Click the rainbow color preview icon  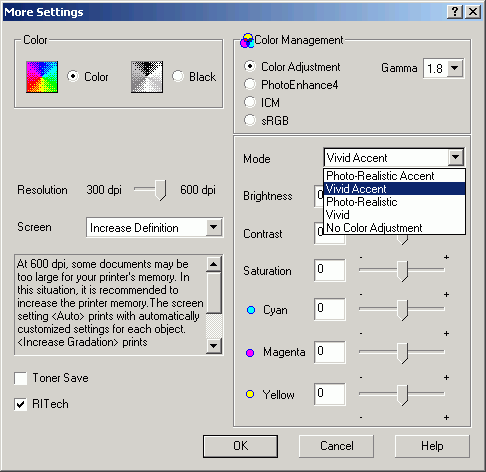click(42, 77)
